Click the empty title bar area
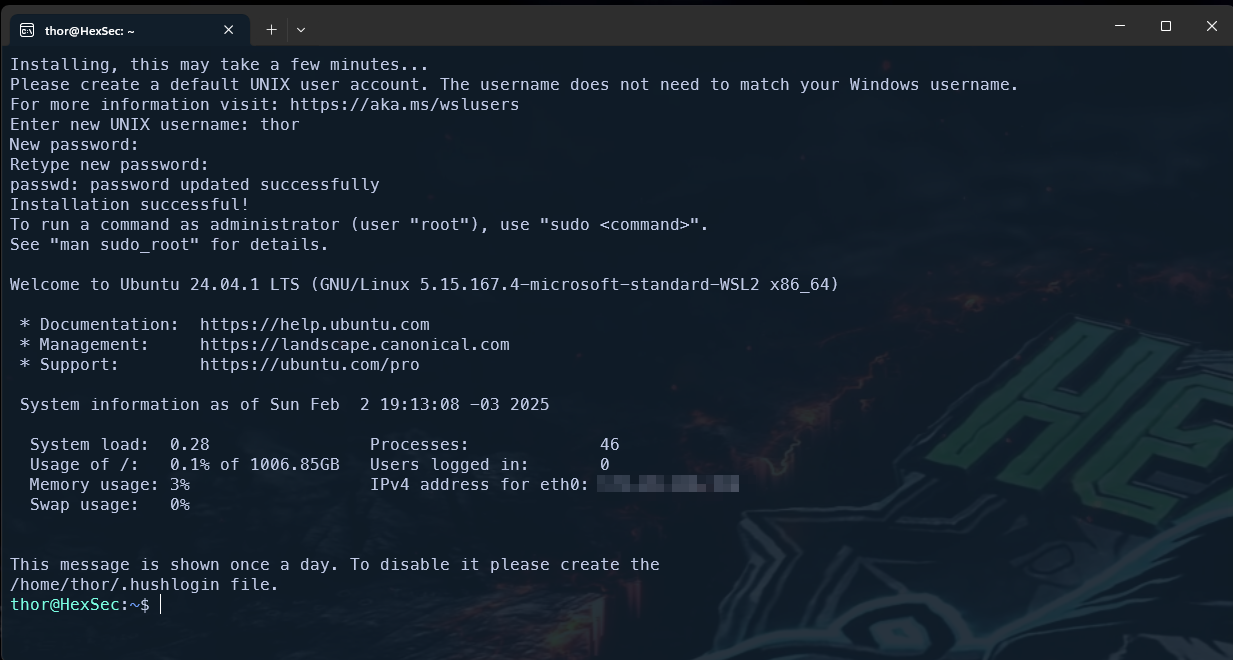1233x660 pixels. [700, 28]
